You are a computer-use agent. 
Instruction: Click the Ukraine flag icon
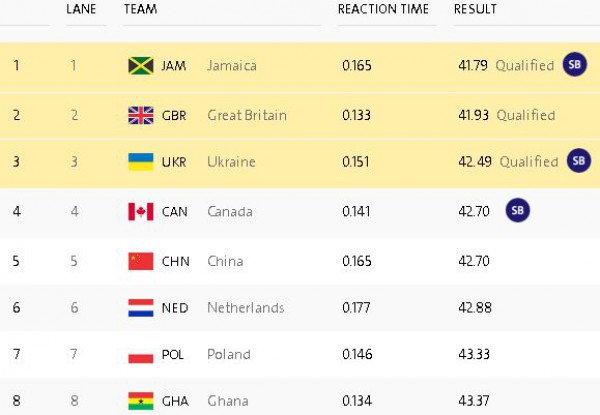[141, 162]
